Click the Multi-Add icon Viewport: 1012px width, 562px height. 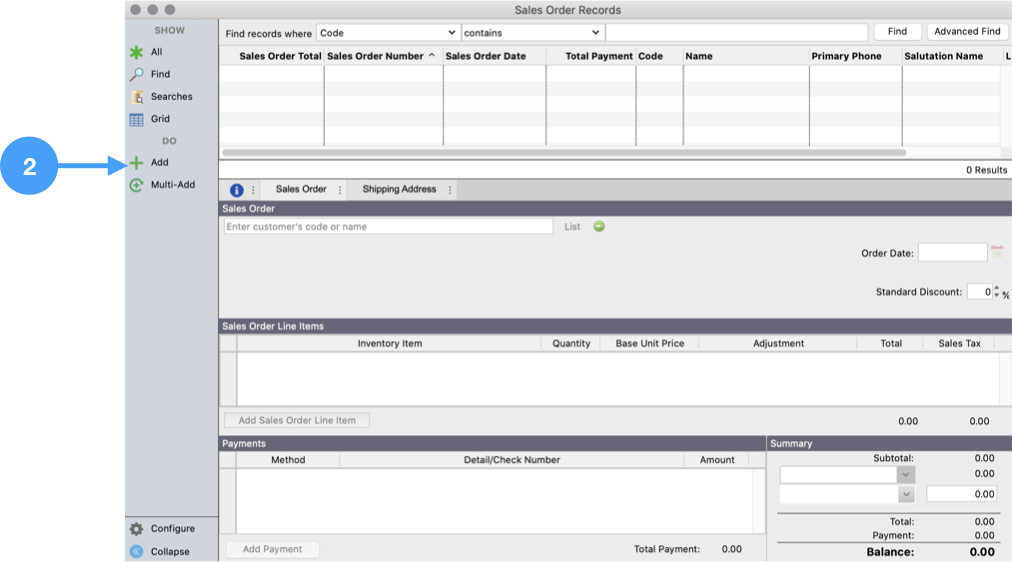point(137,185)
